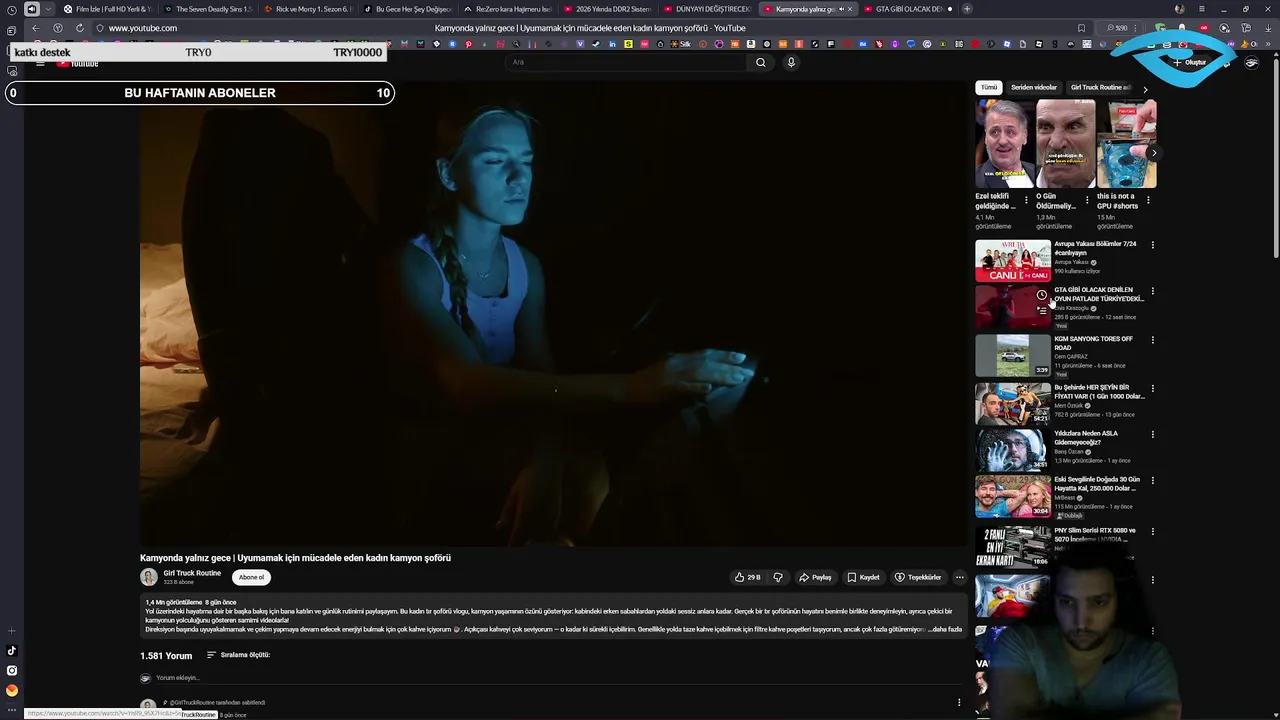Select the Tümü filter chip

pyautogui.click(x=988, y=88)
